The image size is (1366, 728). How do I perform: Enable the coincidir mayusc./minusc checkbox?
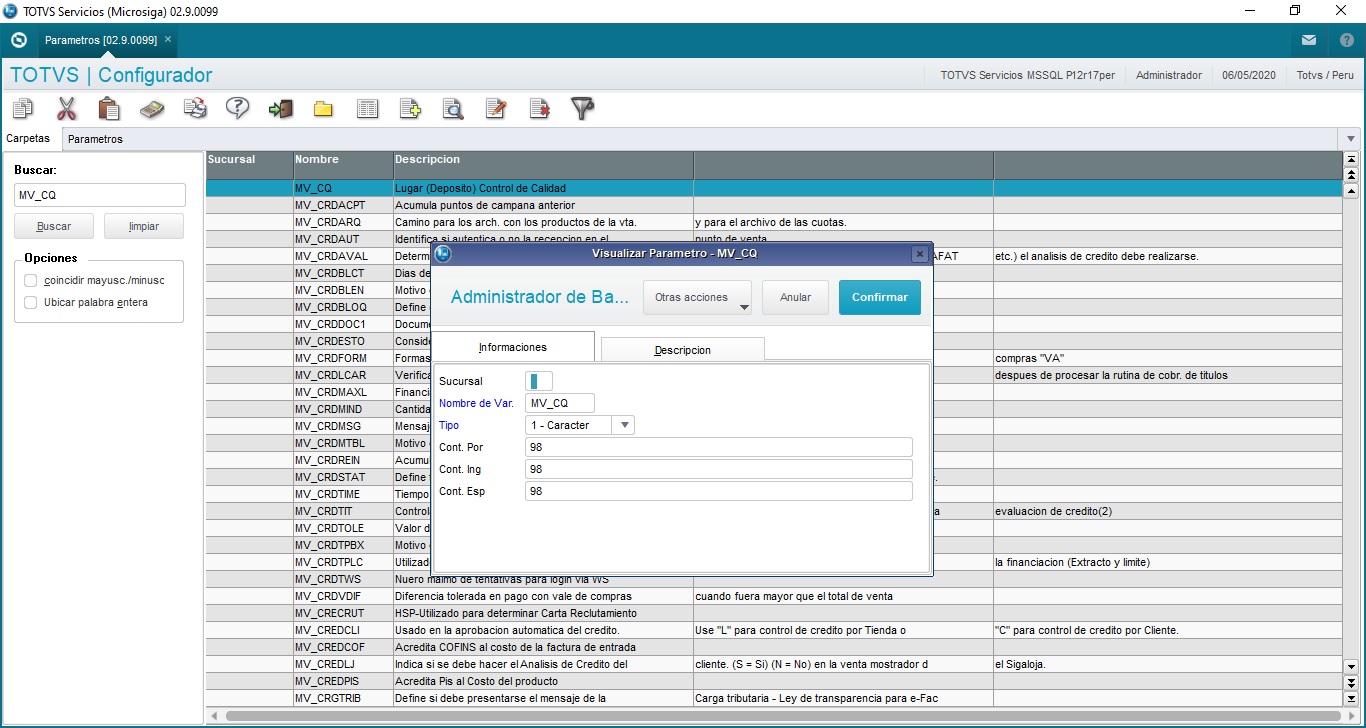31,280
